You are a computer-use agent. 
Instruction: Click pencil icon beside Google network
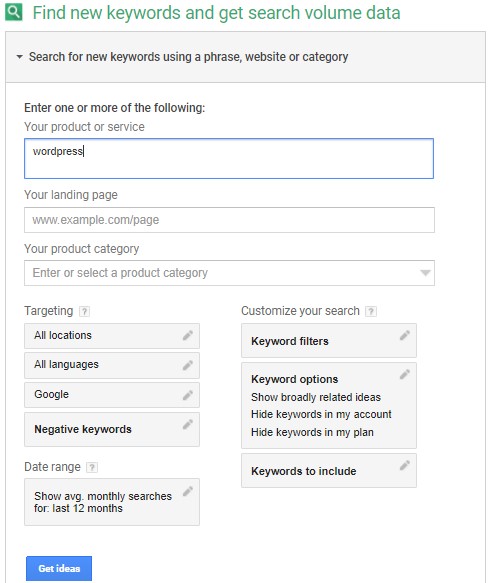click(188, 395)
